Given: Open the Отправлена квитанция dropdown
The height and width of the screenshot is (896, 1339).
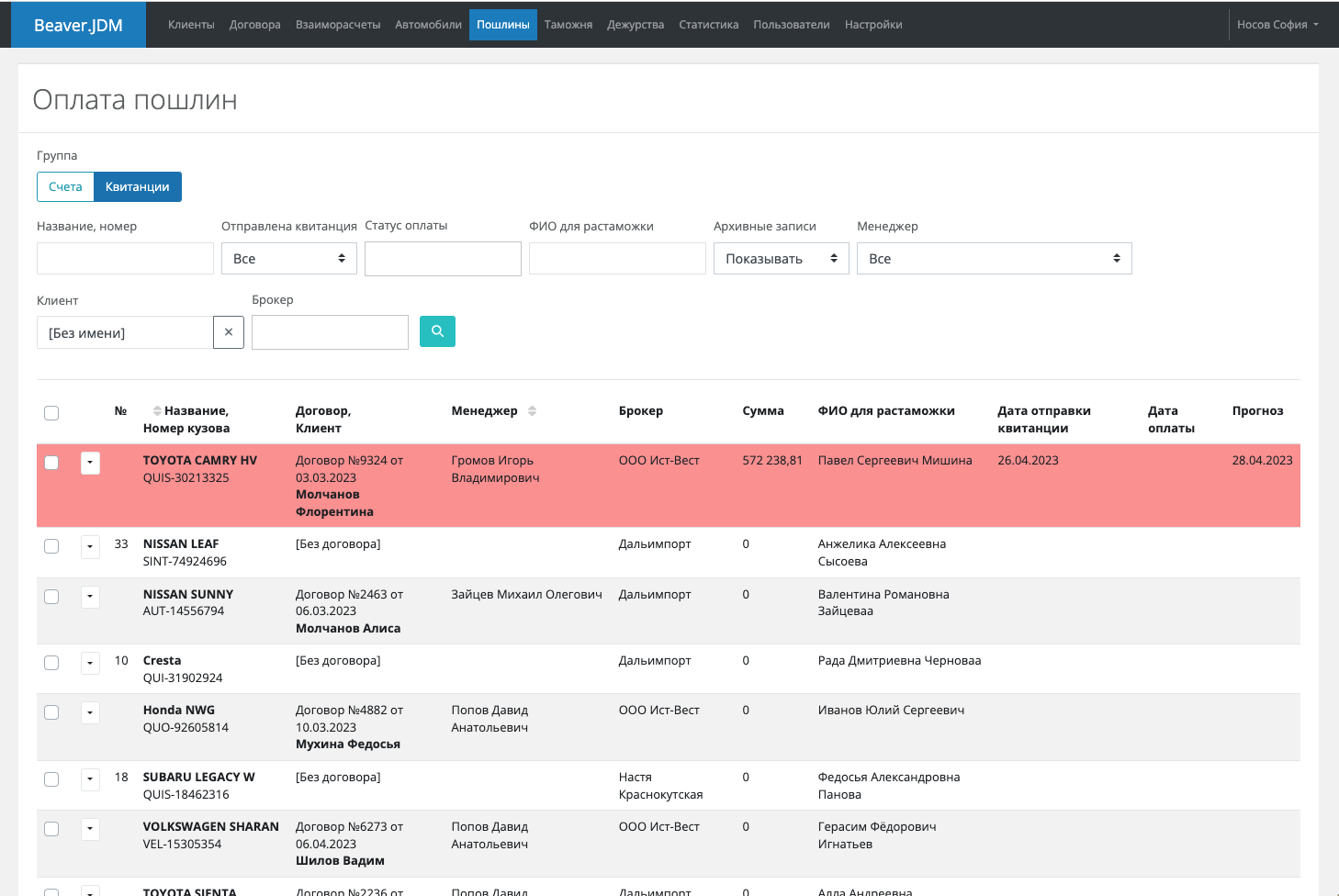Looking at the screenshot, I should (288, 259).
